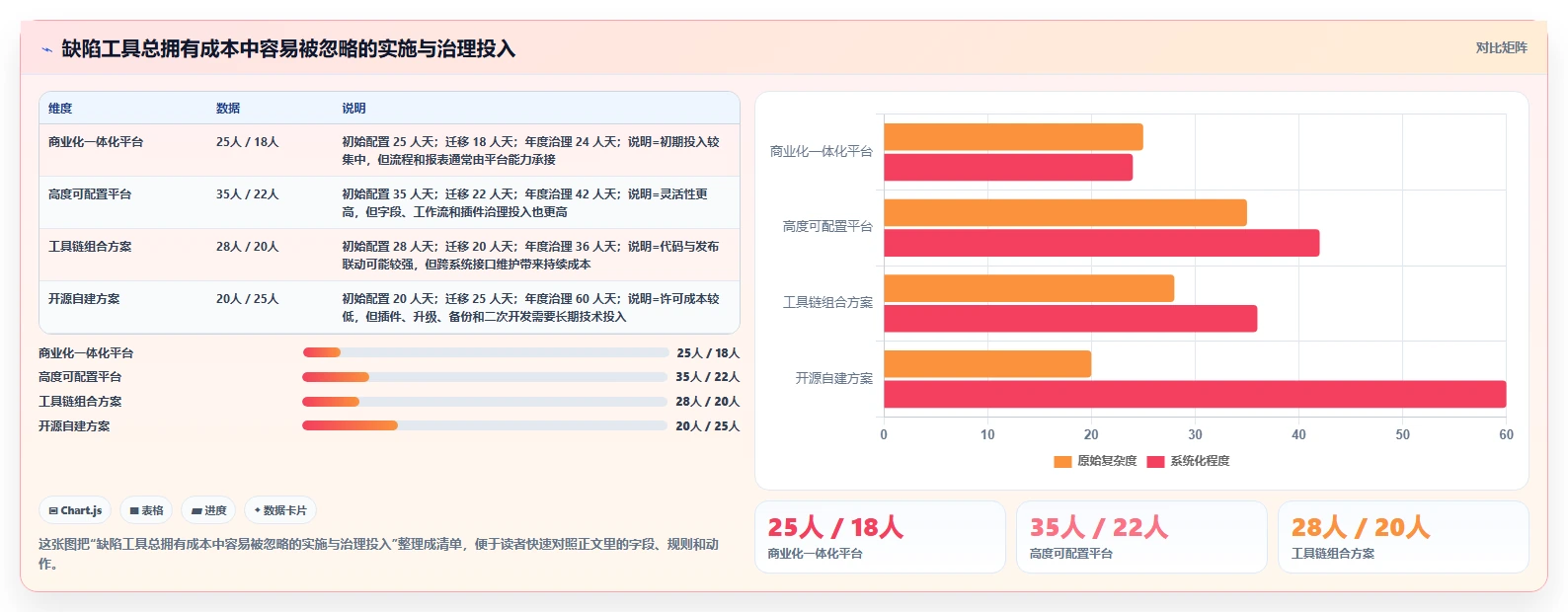
Task: Click progress value 25人 / 18人 beside bar
Action: pyautogui.click(x=708, y=353)
